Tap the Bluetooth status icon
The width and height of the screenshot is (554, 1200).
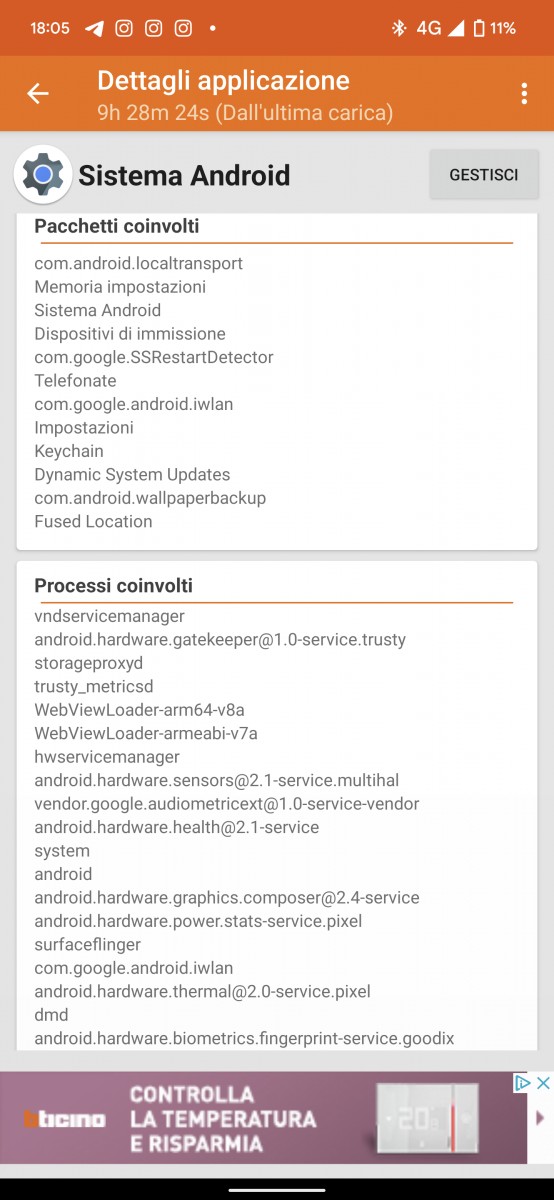click(398, 28)
